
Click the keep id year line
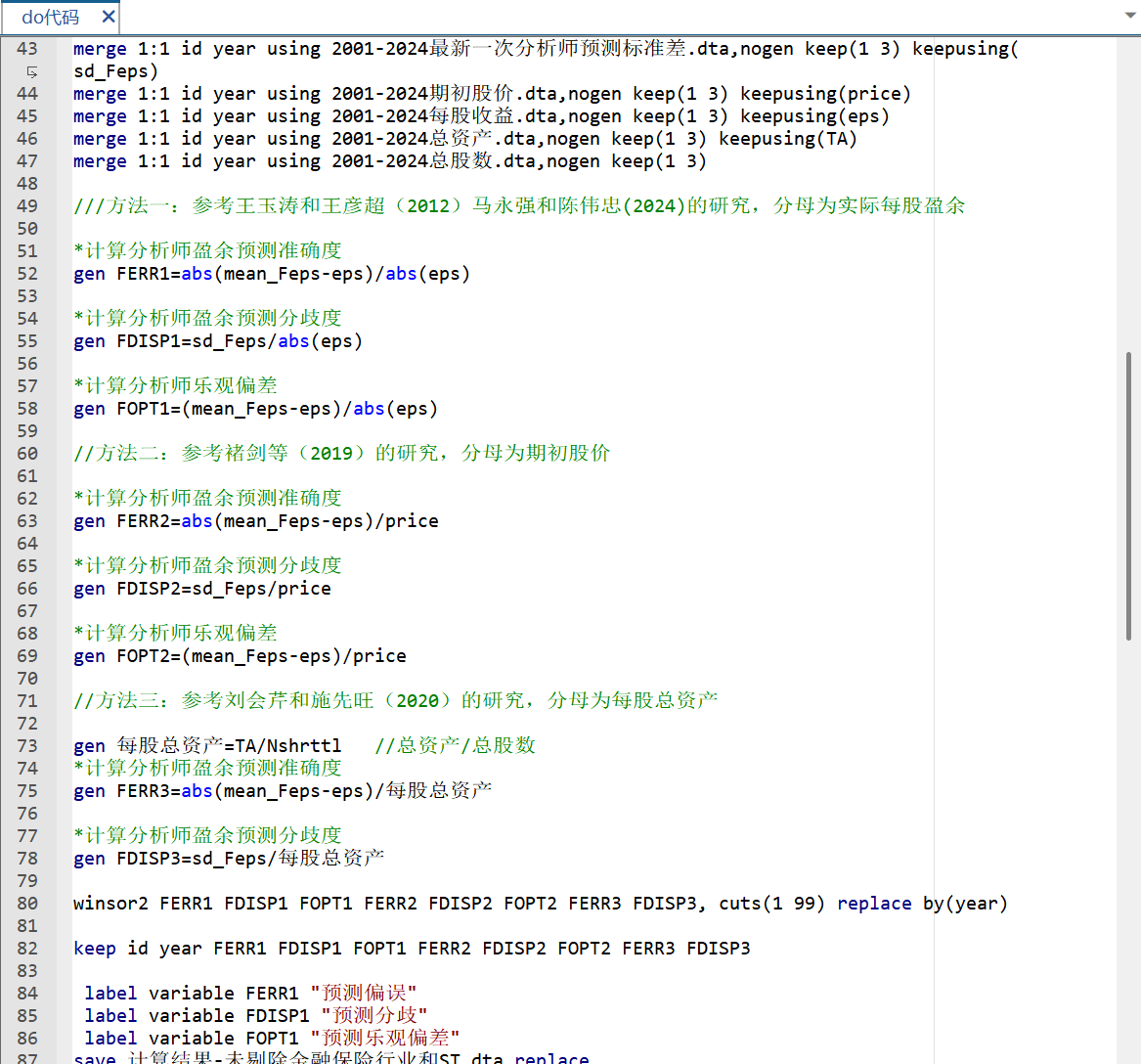[412, 949]
